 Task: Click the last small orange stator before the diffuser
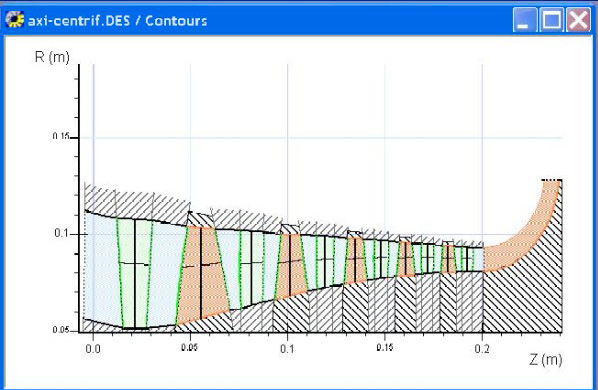click(449, 259)
